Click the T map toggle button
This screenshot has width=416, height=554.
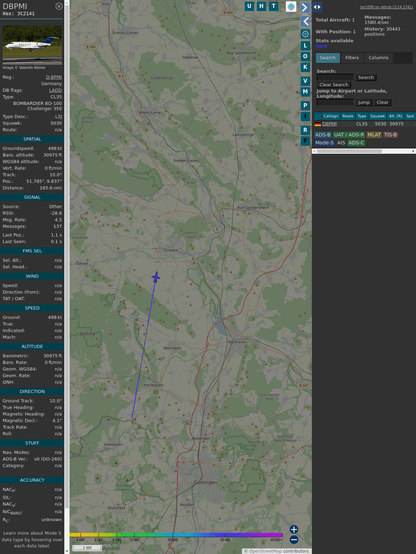coord(273,6)
